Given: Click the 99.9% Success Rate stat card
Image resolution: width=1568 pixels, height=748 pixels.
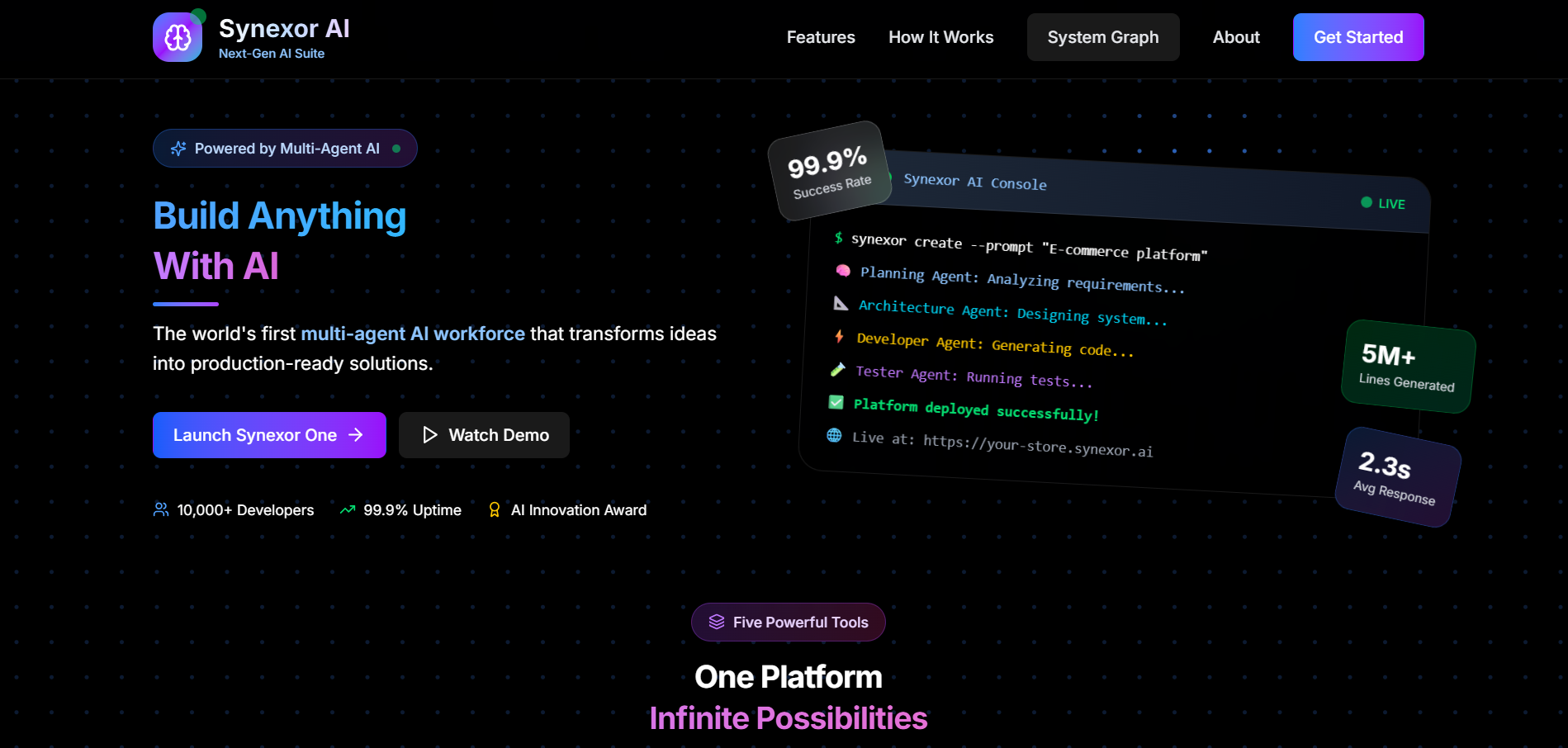Looking at the screenshot, I should click(x=827, y=168).
